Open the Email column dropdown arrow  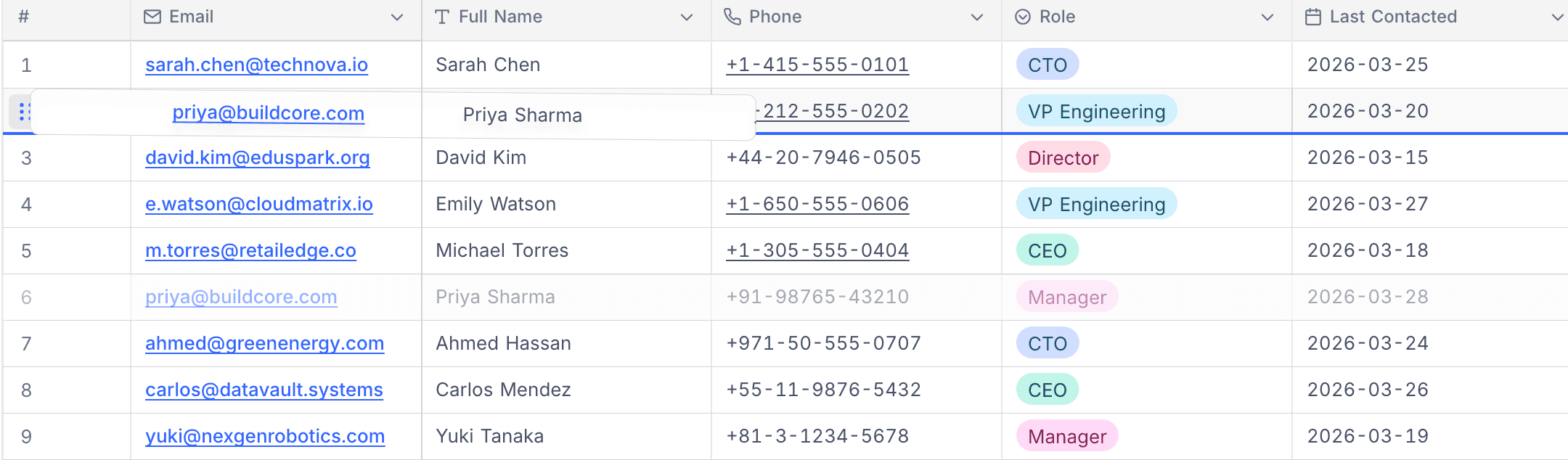tap(397, 17)
